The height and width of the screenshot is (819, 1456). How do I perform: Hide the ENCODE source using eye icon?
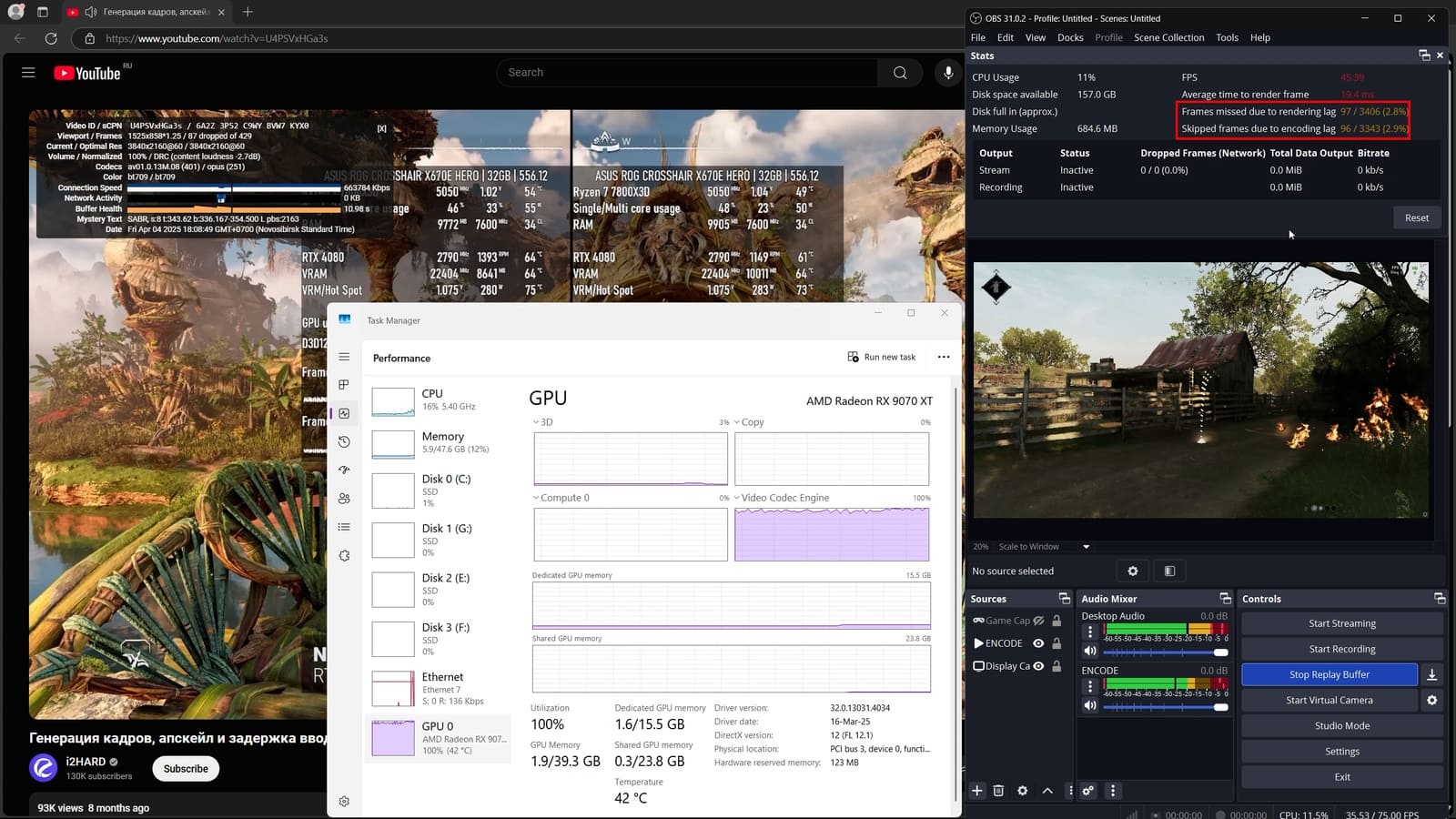tap(1038, 643)
